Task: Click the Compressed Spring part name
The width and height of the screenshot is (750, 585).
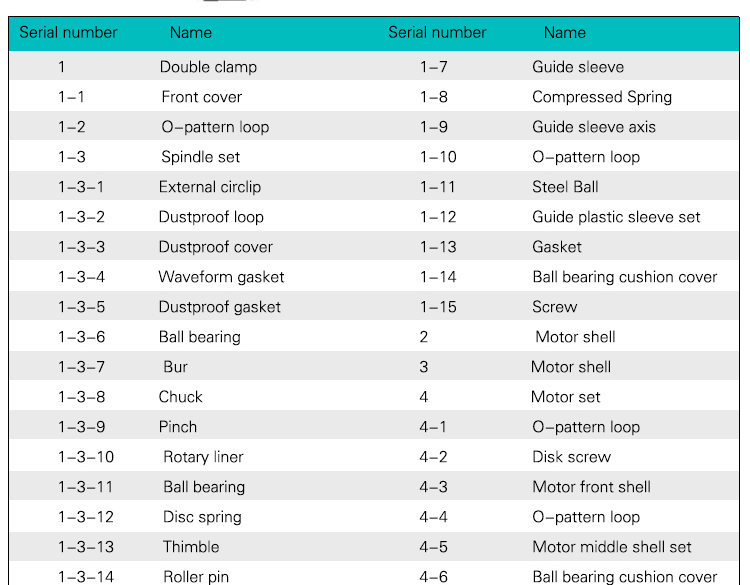Action: click(602, 97)
